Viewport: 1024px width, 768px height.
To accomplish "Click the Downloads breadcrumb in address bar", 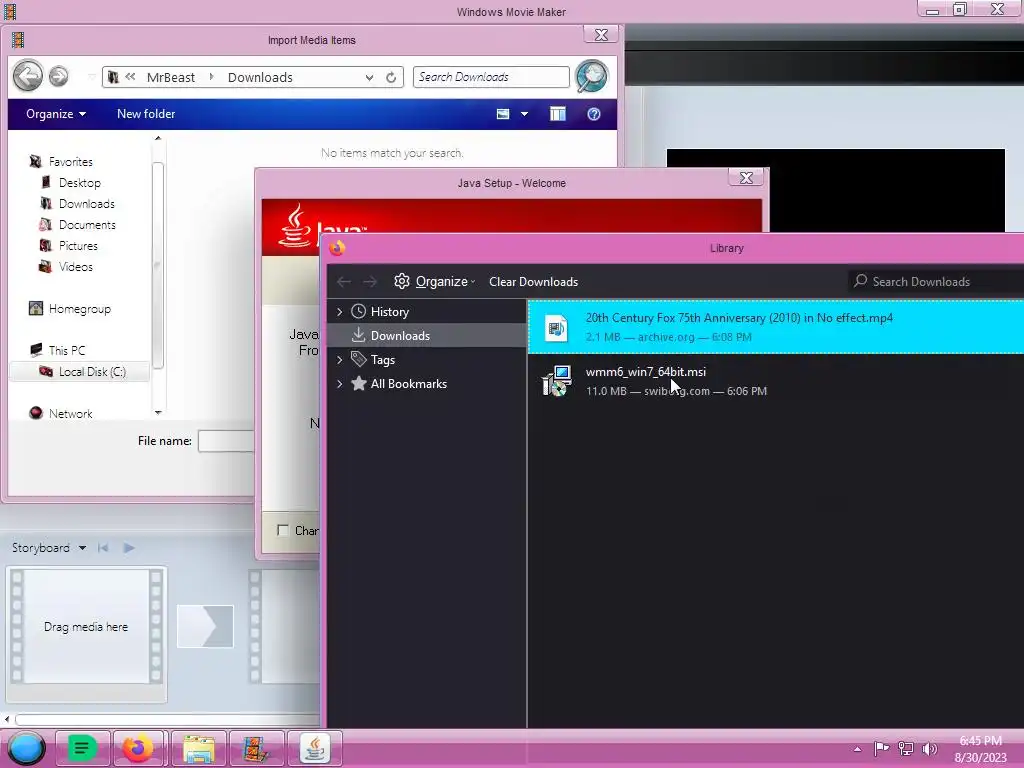I will point(260,77).
